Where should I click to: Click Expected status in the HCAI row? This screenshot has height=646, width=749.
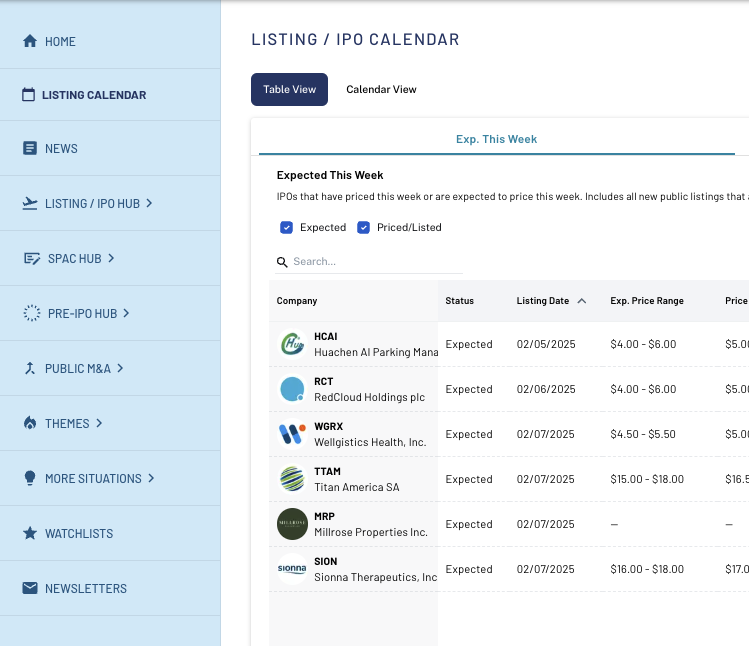coord(469,344)
